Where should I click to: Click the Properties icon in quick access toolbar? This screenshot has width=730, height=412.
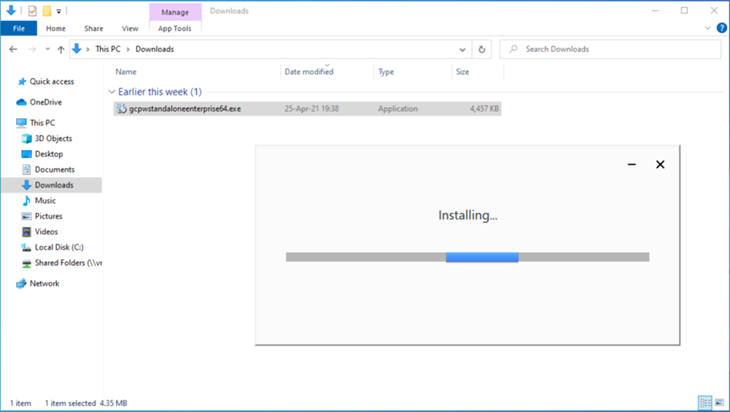32,10
